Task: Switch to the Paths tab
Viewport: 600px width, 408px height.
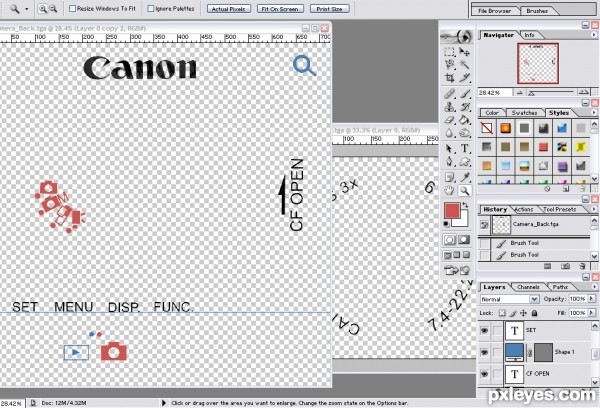Action: 560,287
